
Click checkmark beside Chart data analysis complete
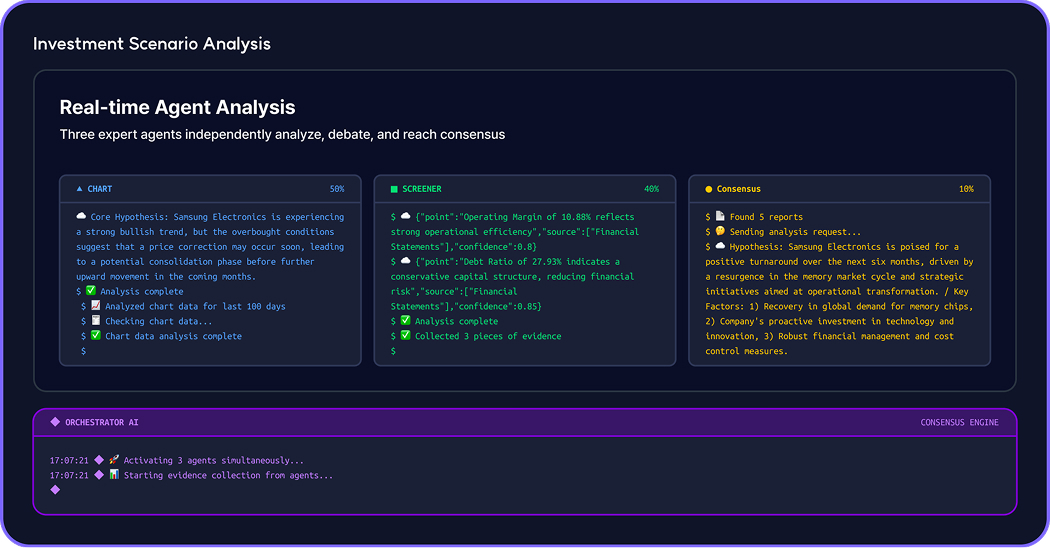[x=95, y=336]
